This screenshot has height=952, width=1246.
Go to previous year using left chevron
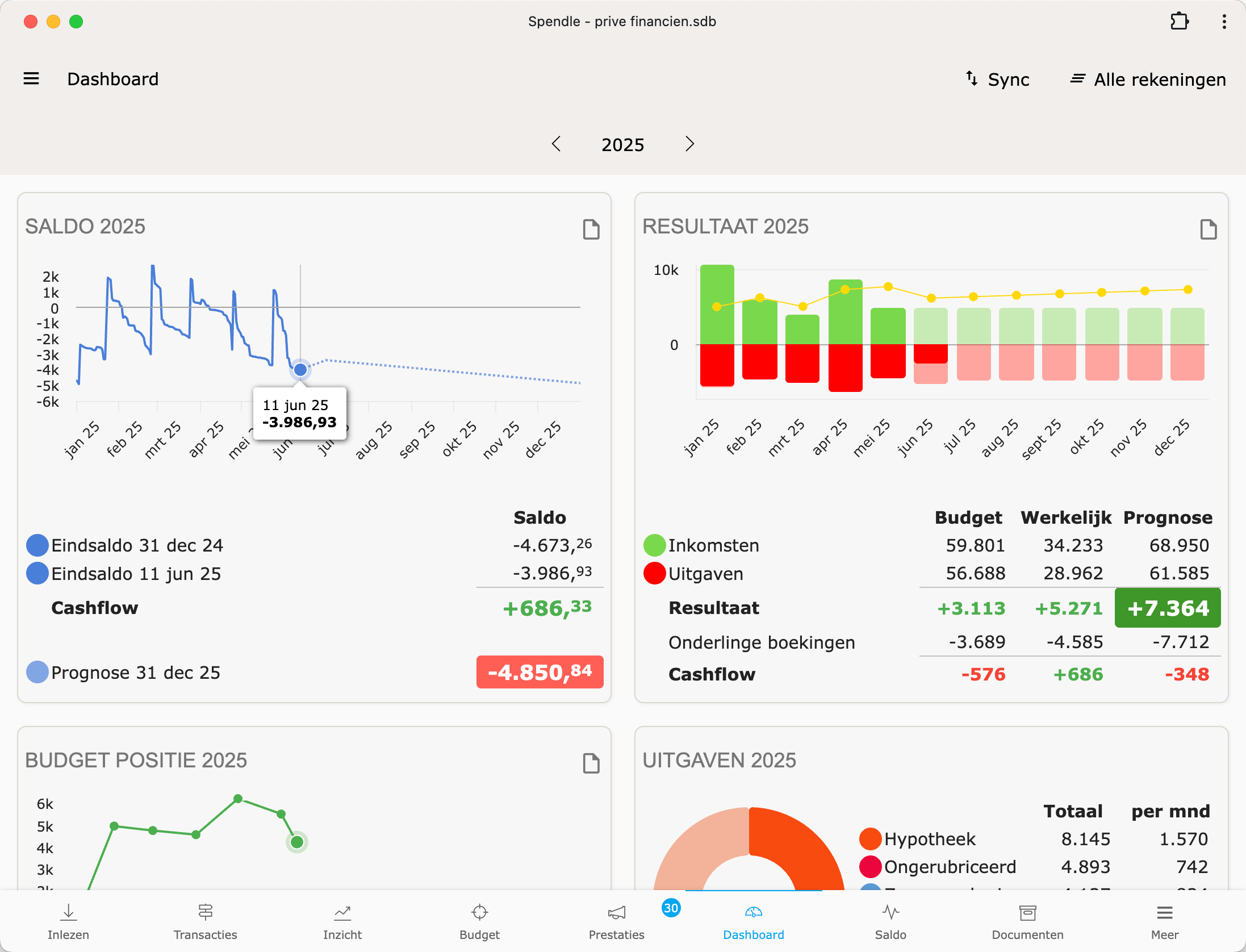pos(557,144)
